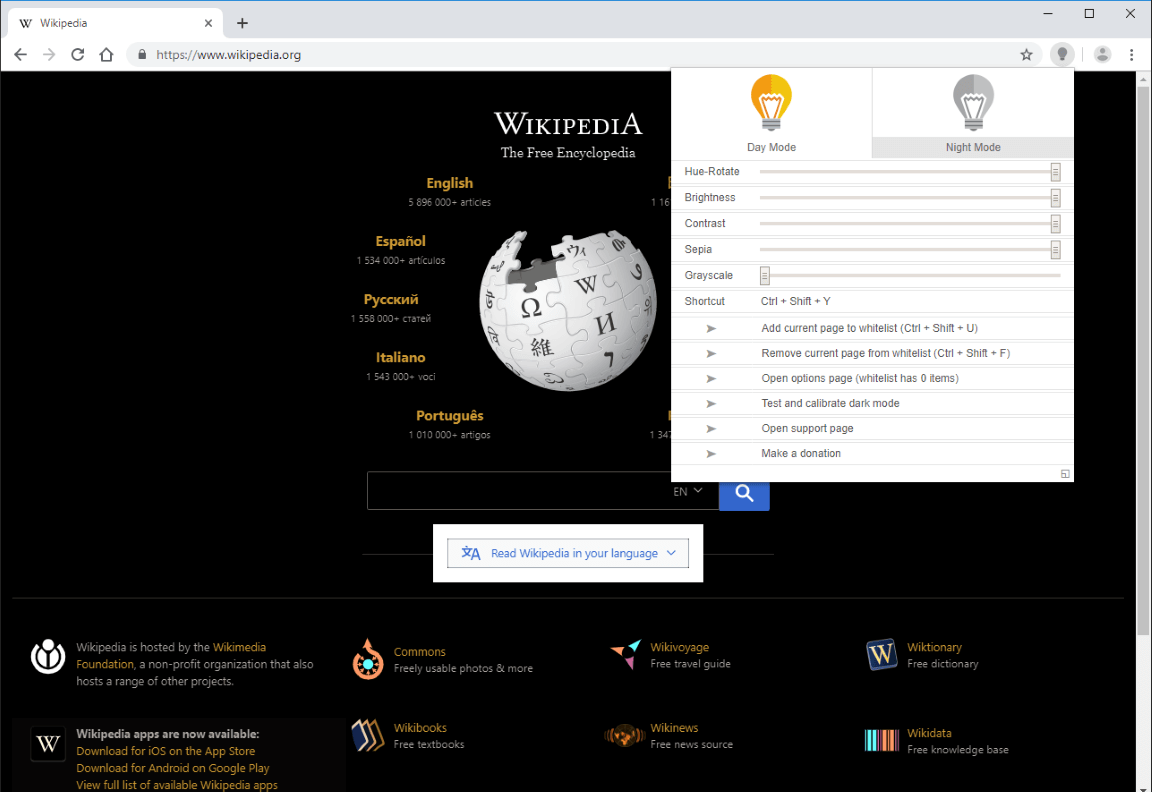The width and height of the screenshot is (1152, 792).
Task: Open View full list of available Wikipedia apps
Action: (177, 785)
